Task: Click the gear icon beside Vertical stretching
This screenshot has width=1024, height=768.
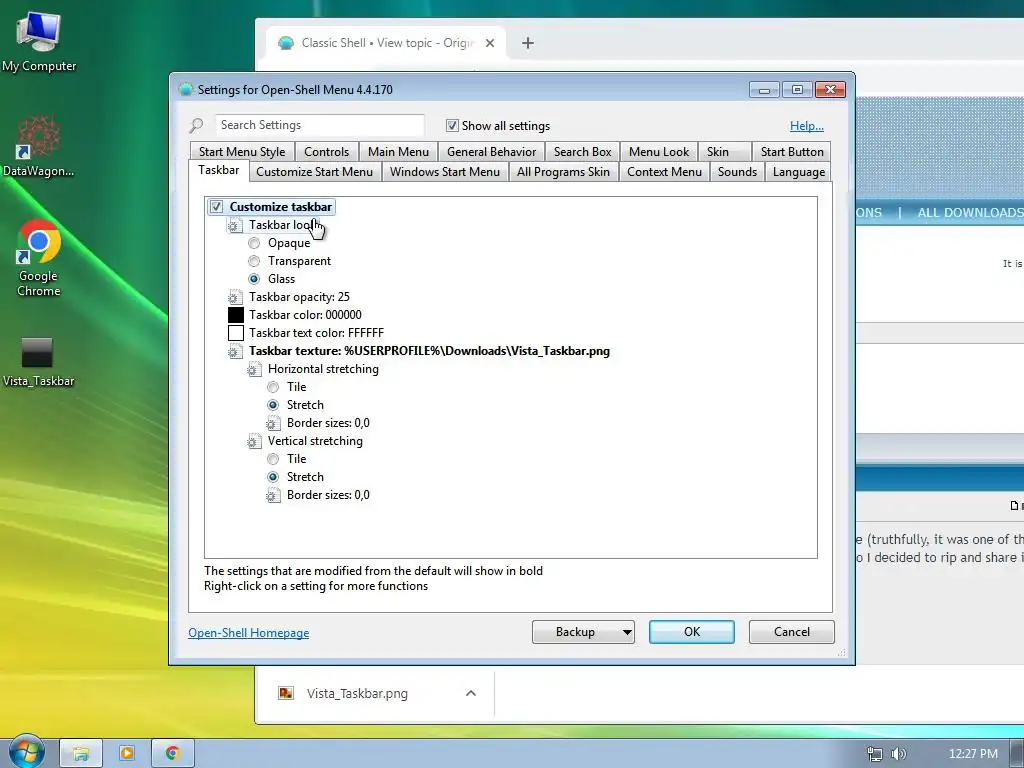Action: 254,441
